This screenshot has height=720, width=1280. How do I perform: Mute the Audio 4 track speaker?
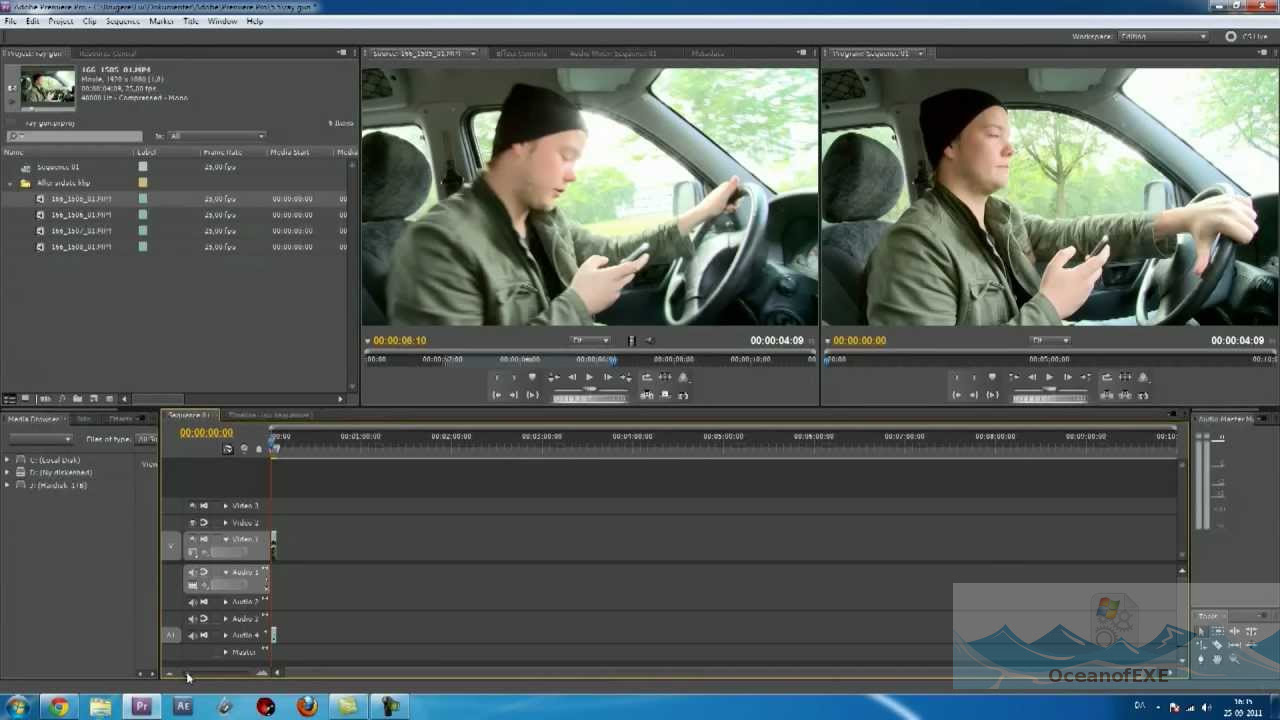192,635
